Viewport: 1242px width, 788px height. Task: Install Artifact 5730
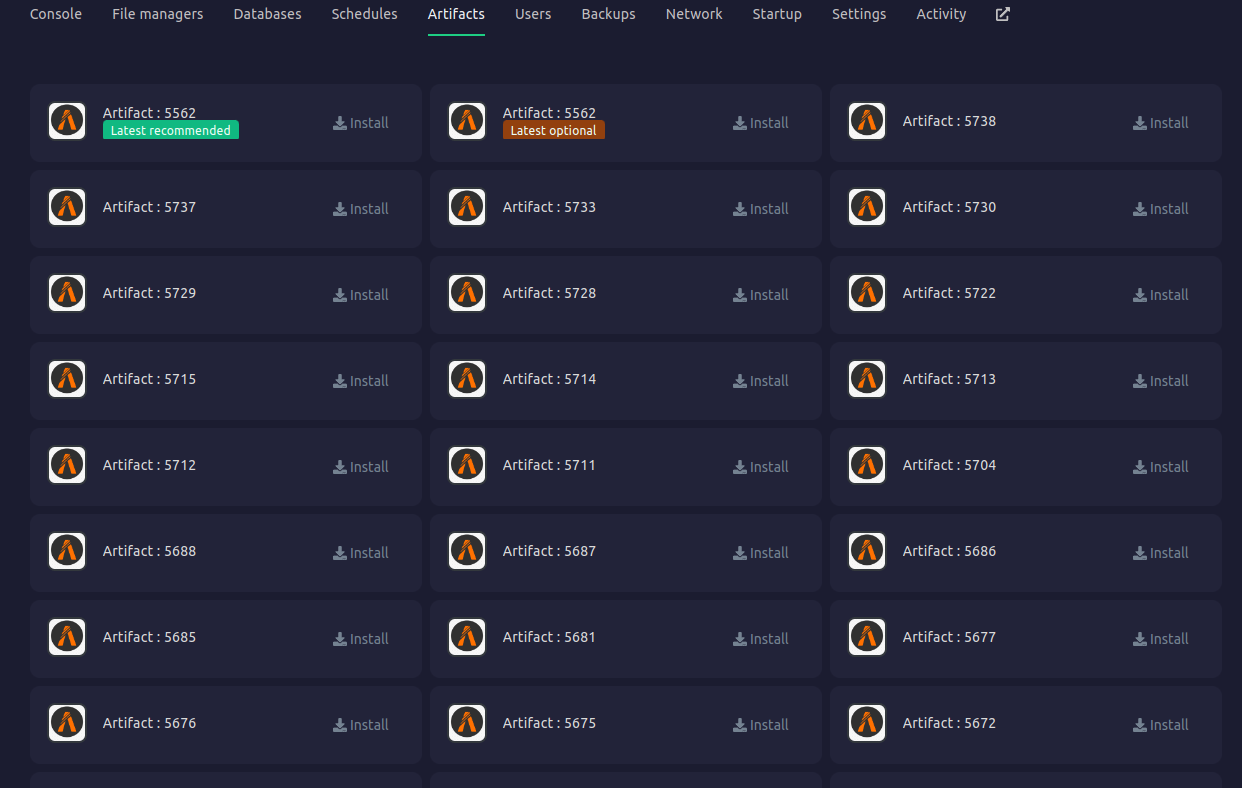click(x=1161, y=209)
